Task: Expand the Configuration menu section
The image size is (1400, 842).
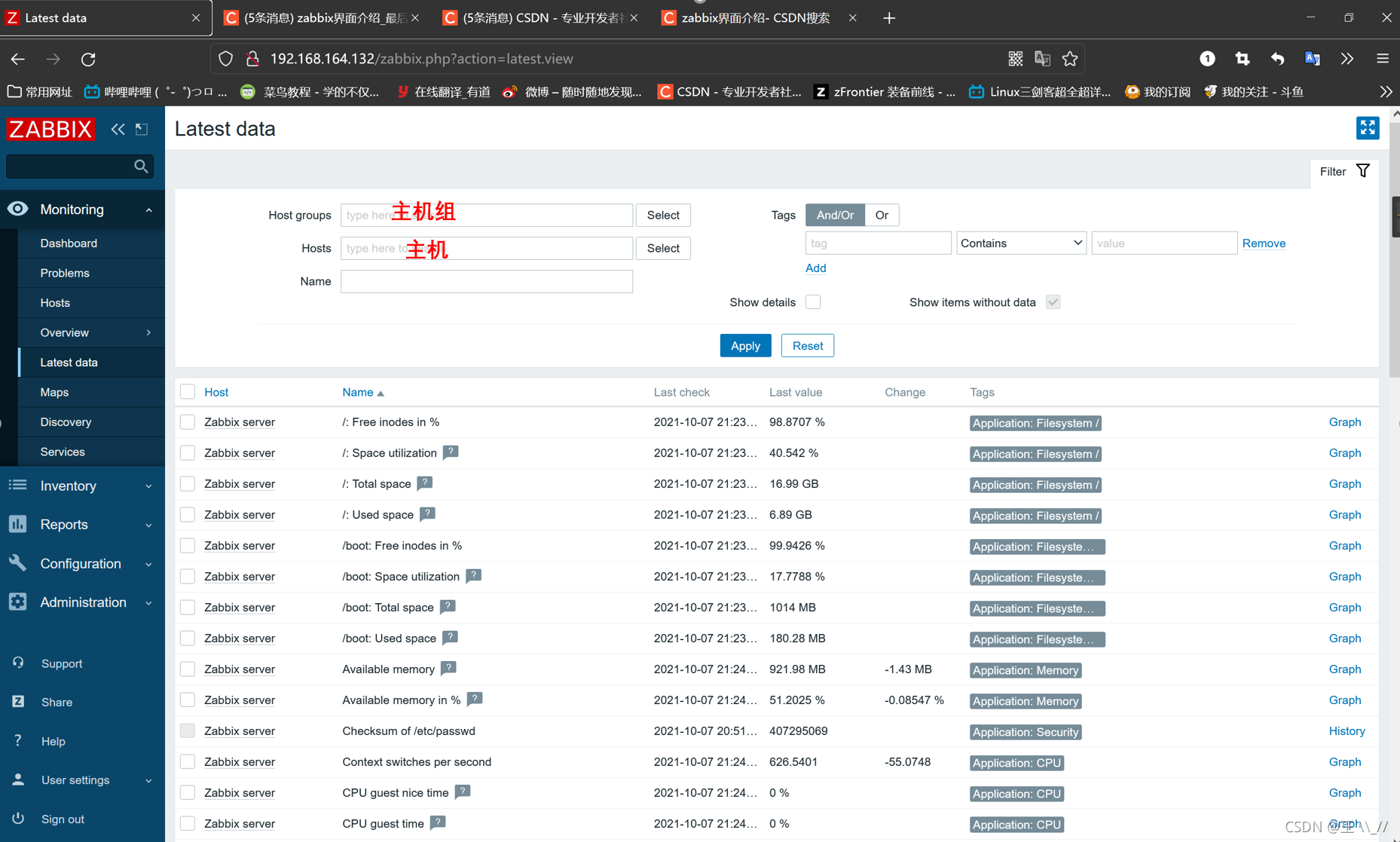Action: tap(82, 564)
